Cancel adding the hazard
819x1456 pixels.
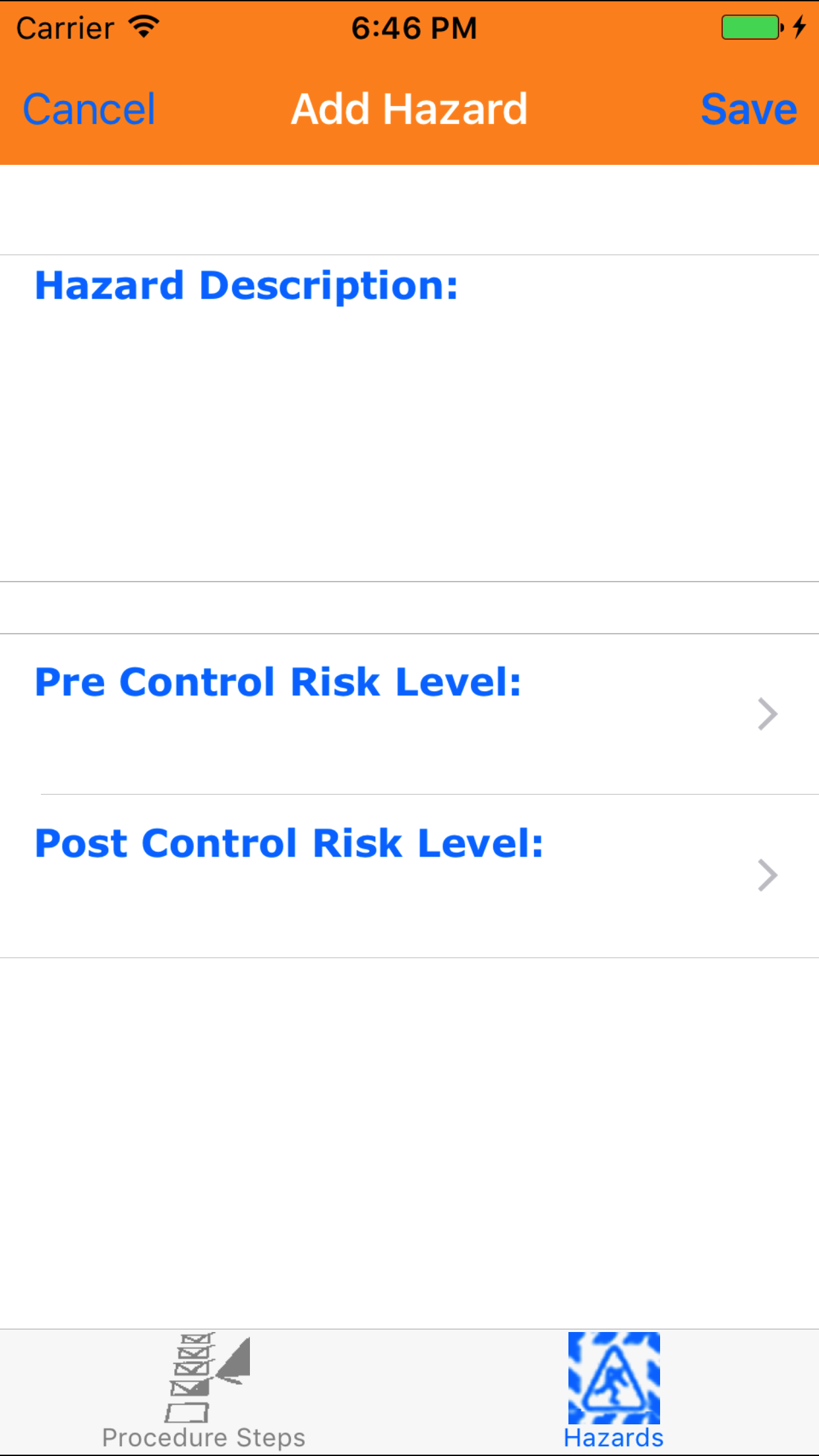coord(89,109)
